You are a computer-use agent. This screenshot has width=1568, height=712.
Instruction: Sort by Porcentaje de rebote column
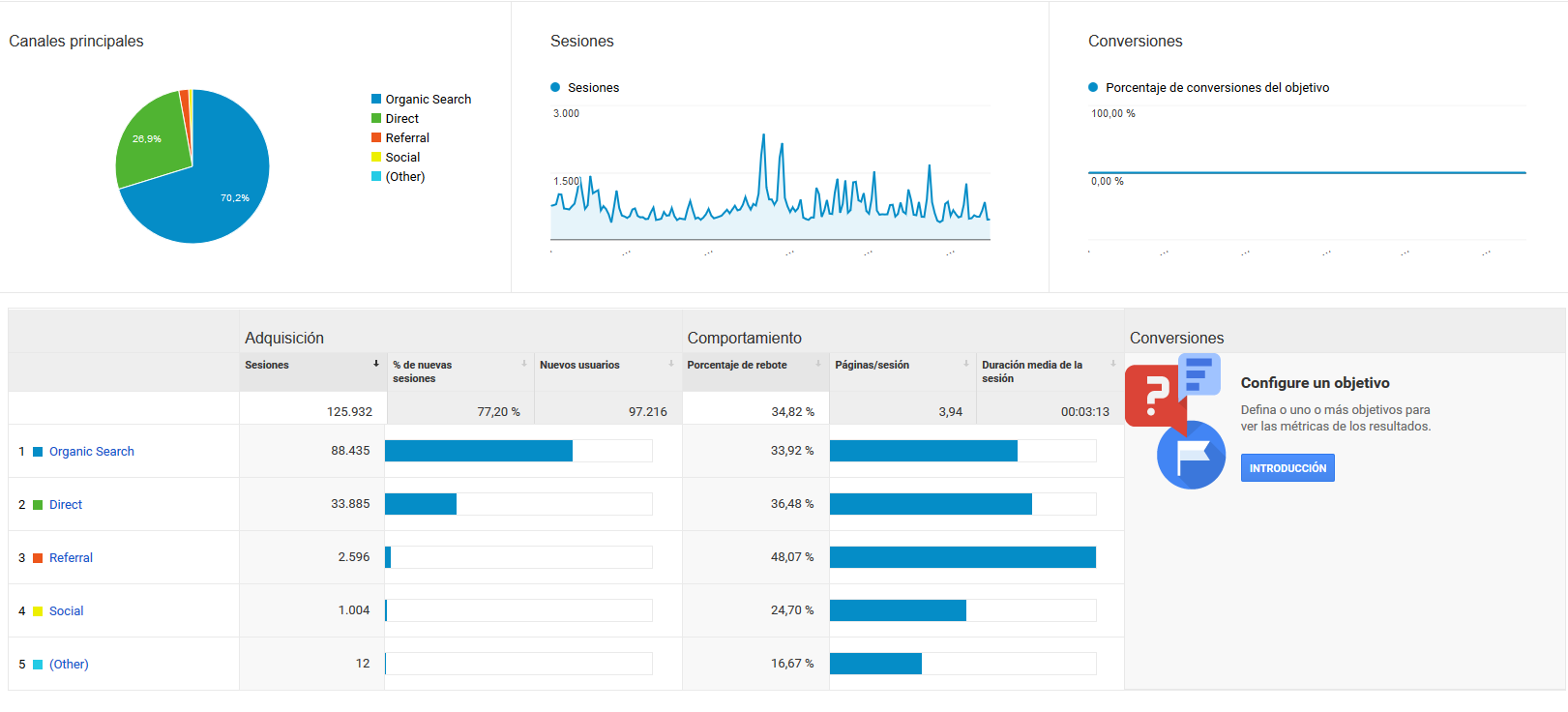coord(755,371)
